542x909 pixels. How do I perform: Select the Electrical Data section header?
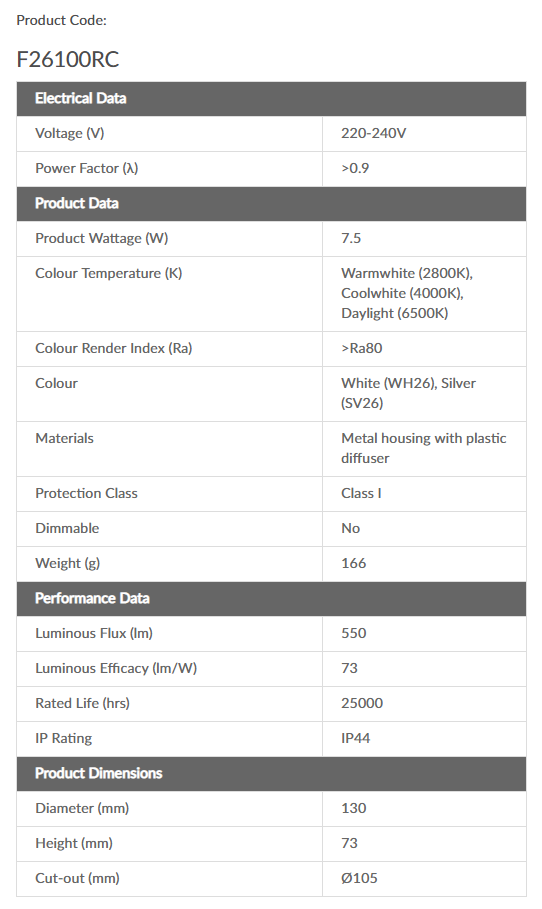[271, 99]
